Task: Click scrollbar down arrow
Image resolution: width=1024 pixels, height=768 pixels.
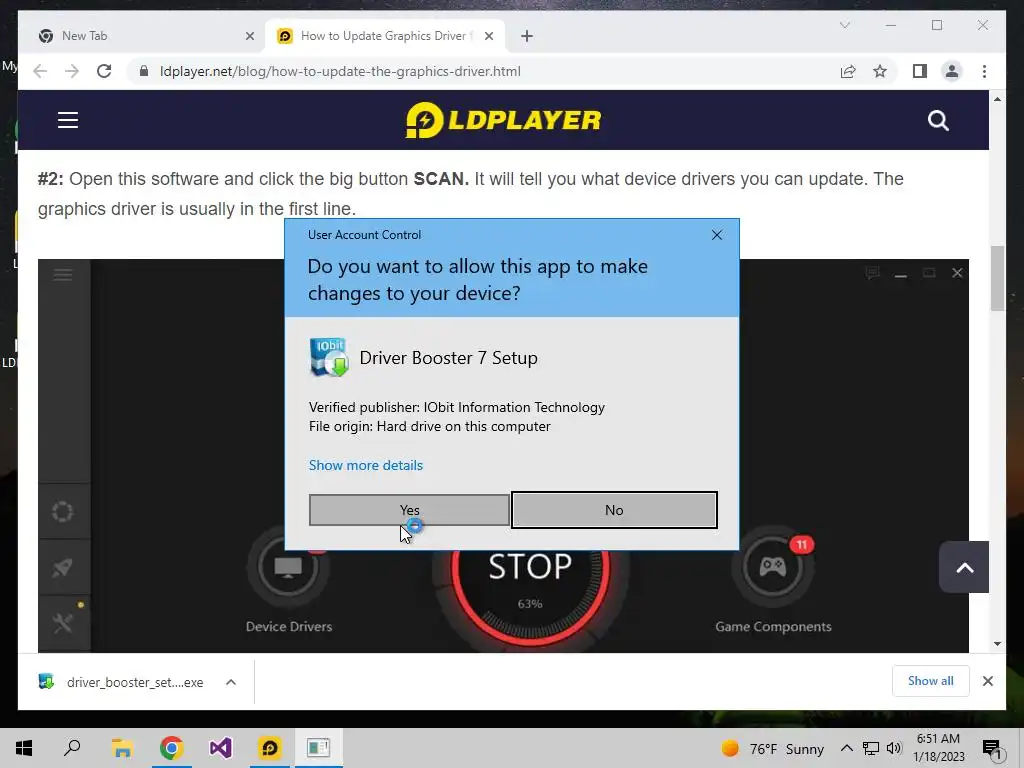Action: pos(997,644)
